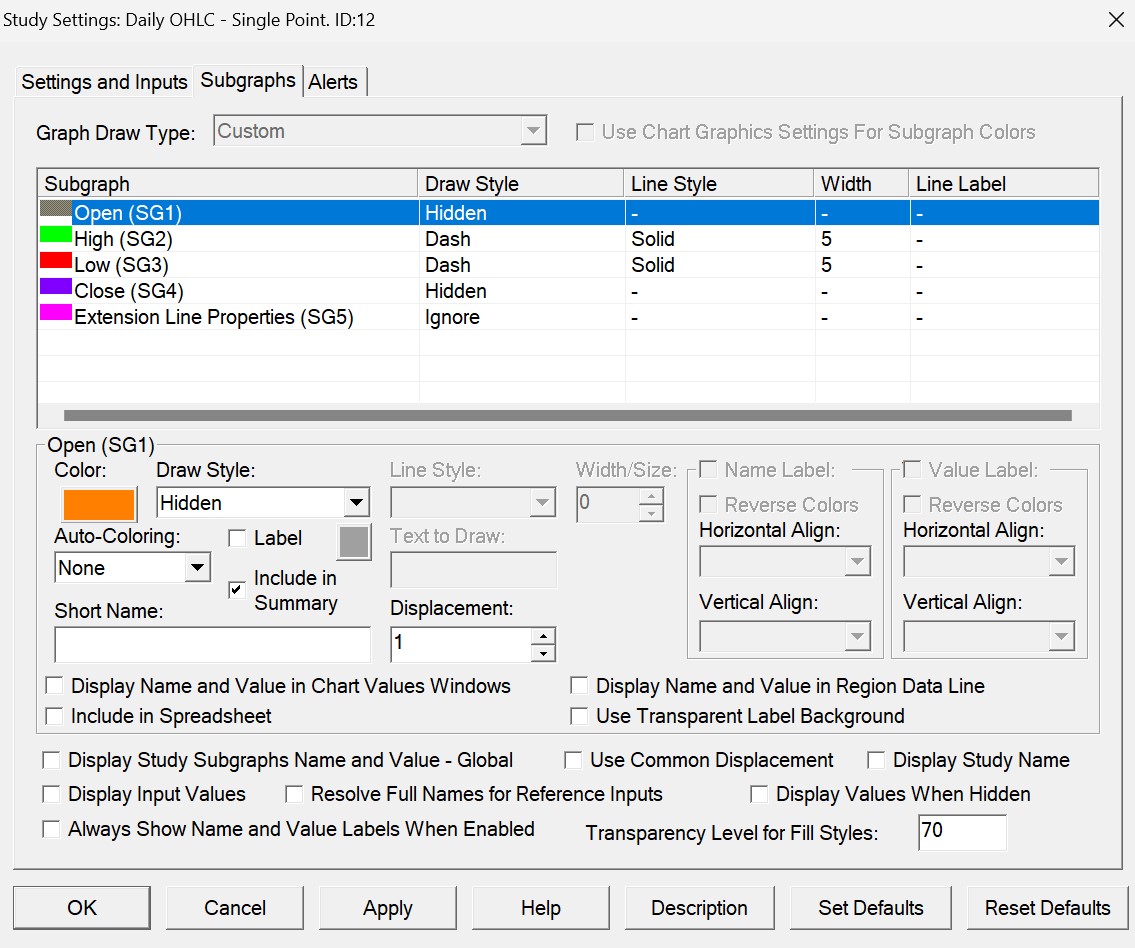
Task: Open the Auto-Coloring dropdown
Action: [197, 568]
